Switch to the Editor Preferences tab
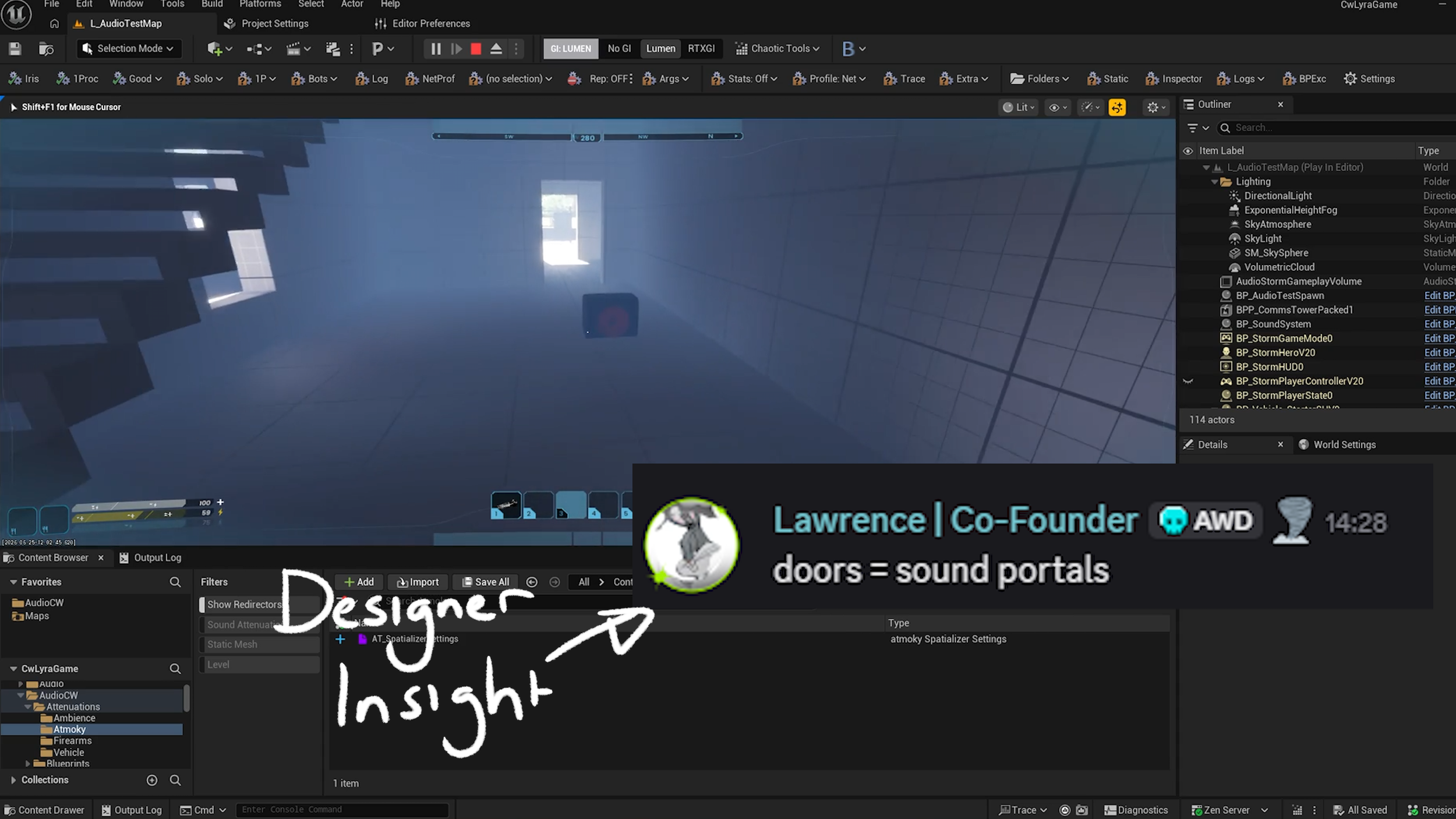This screenshot has width=1456, height=819. (423, 24)
